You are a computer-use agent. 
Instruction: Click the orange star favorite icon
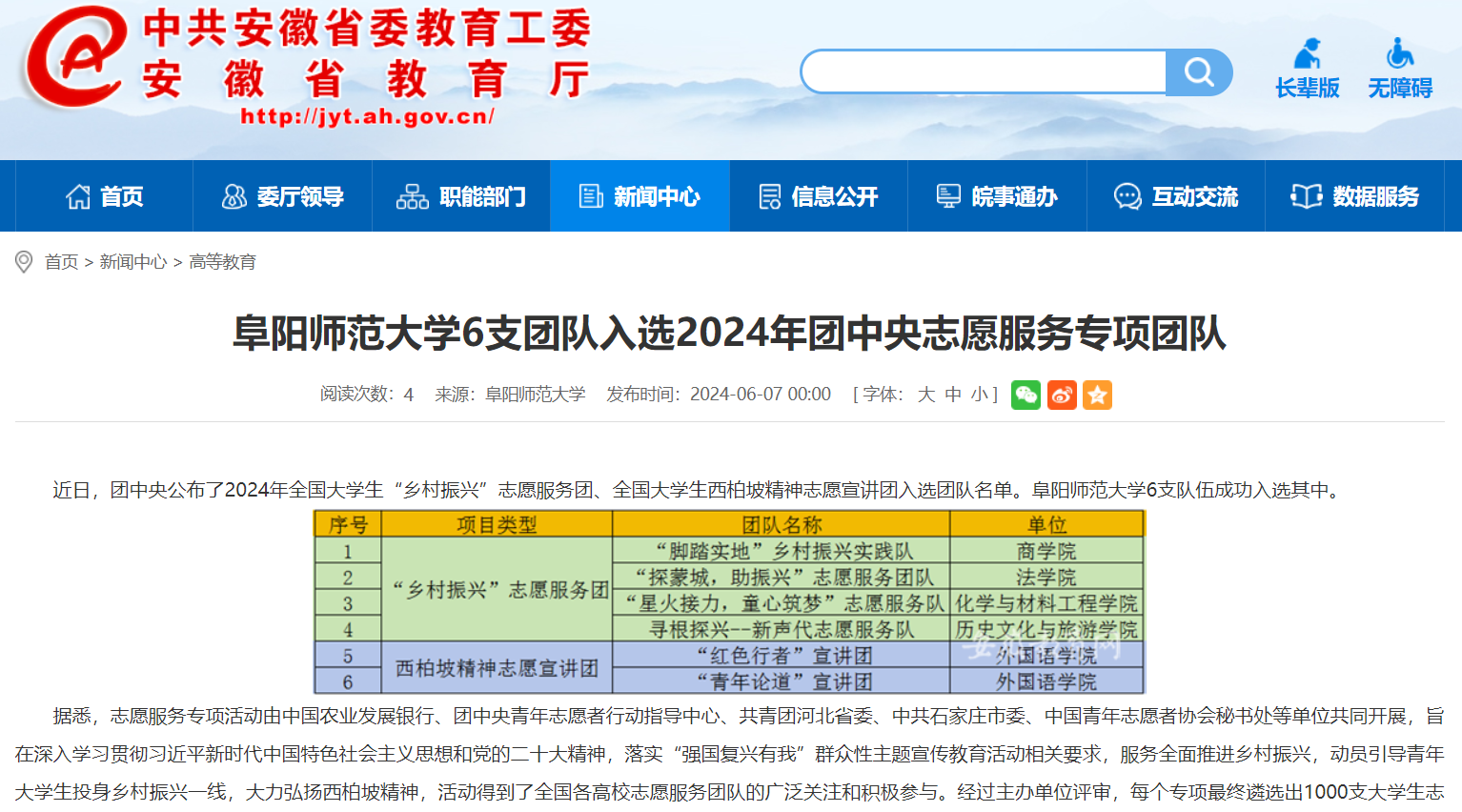coord(1097,395)
